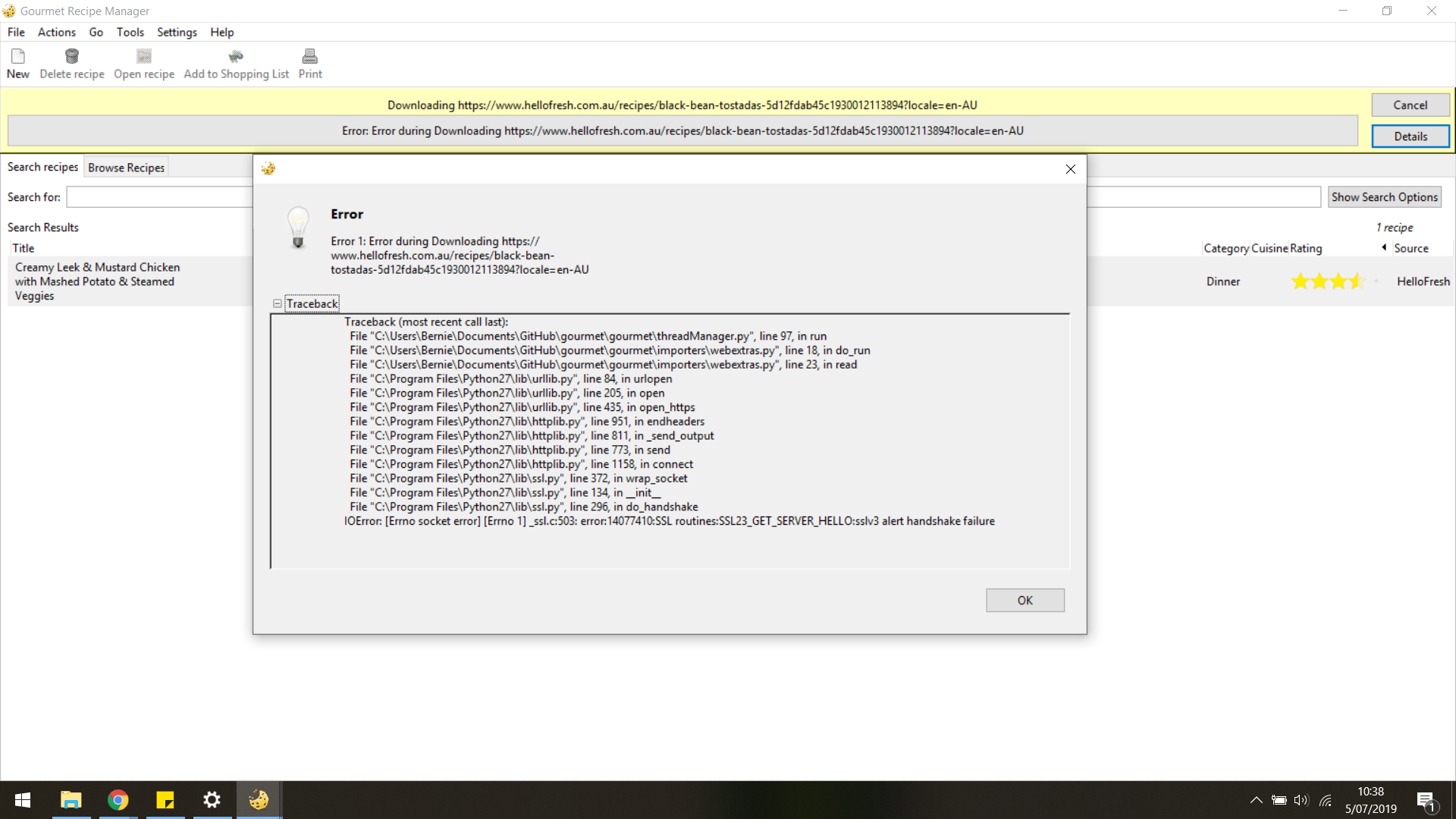Click the Open recipe toolbar icon
This screenshot has height=819, width=1456.
click(x=144, y=57)
